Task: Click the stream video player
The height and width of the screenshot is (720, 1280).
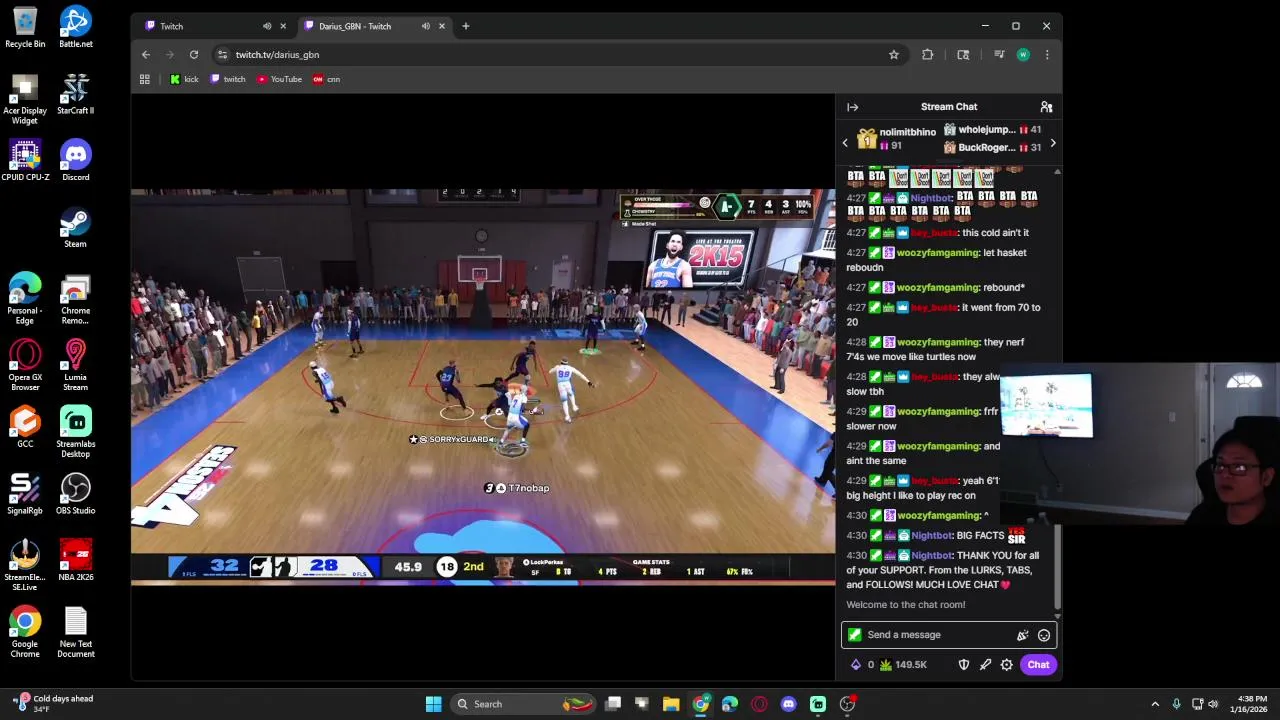Action: (483, 385)
